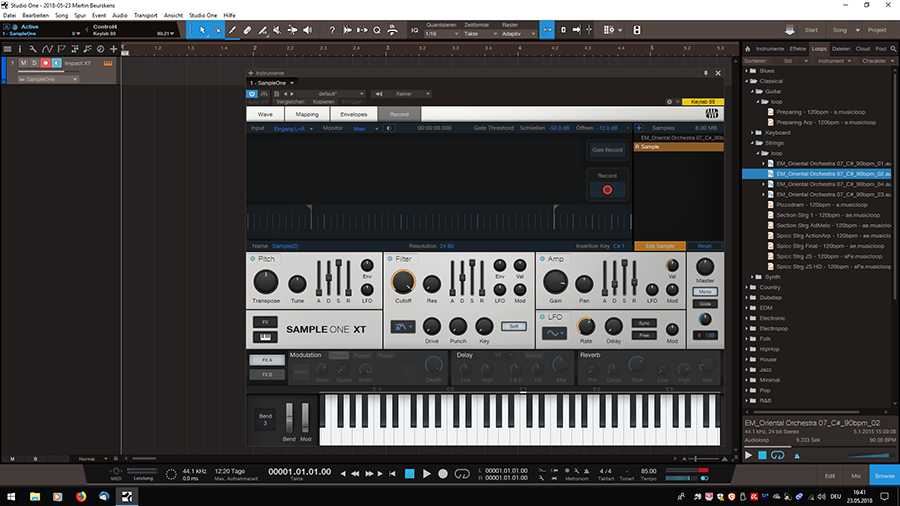
Task: Select the Range tool in toolbar
Action: coord(217,30)
